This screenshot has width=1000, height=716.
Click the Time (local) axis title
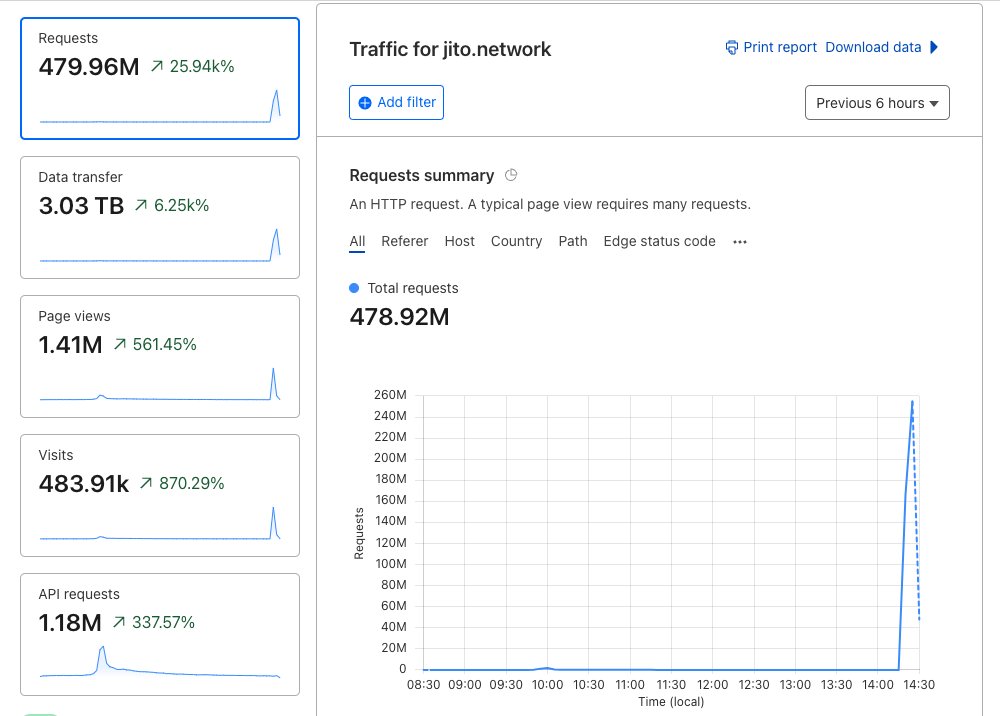pyautogui.click(x=671, y=701)
